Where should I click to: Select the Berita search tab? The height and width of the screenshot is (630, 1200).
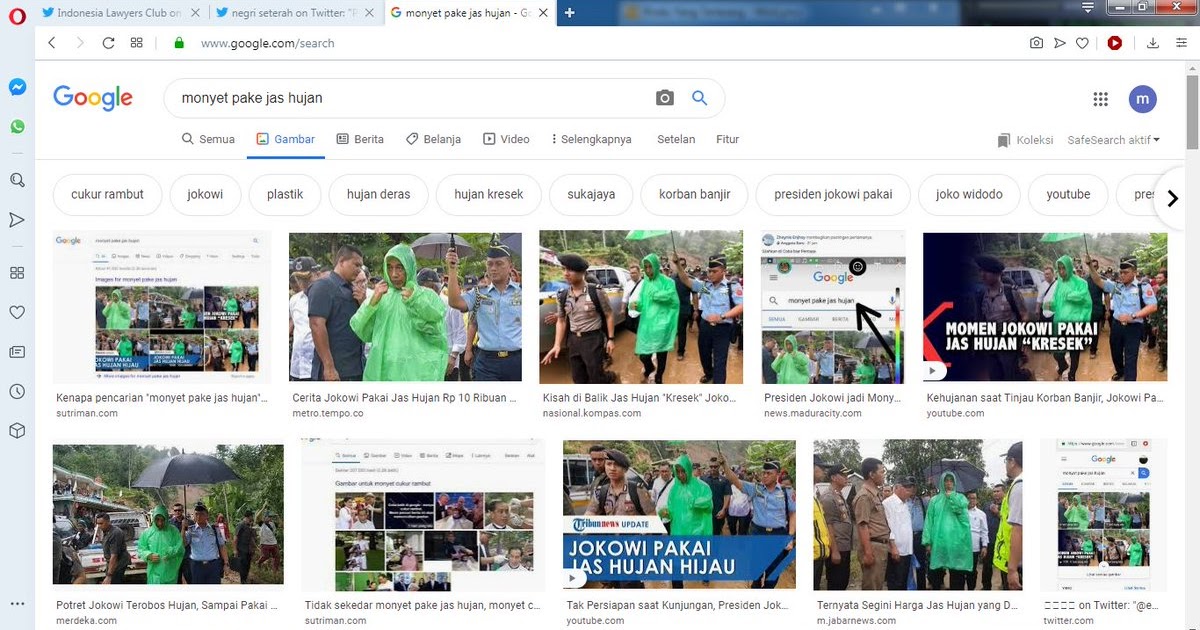[x=360, y=139]
